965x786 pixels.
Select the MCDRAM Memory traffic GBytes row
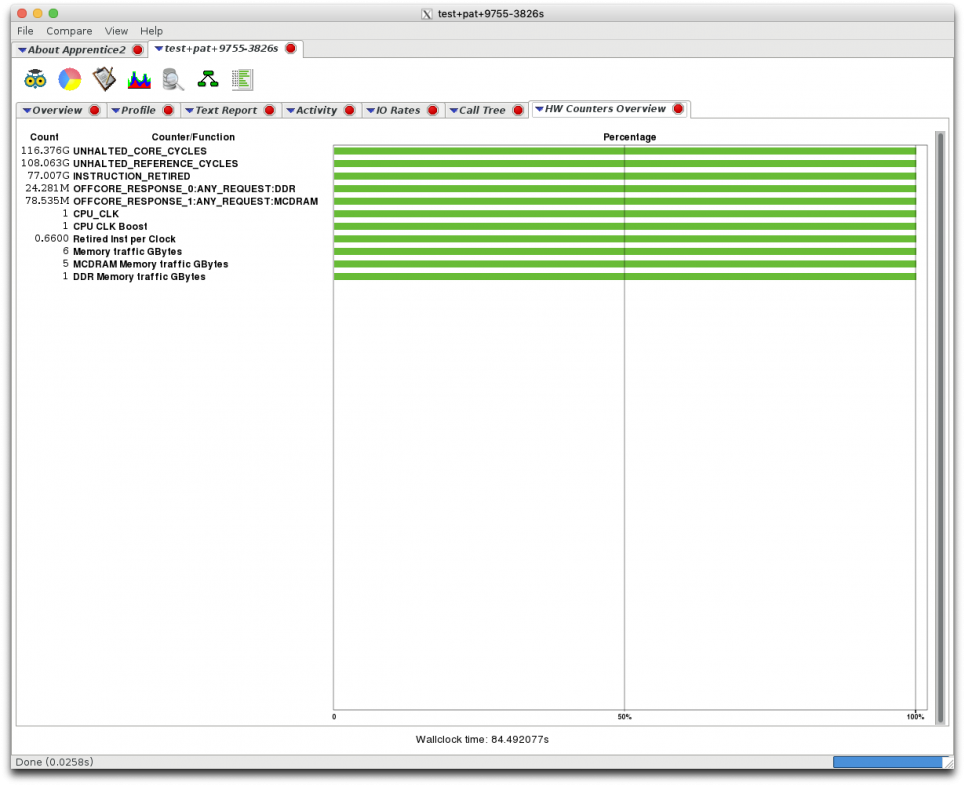click(x=150, y=264)
